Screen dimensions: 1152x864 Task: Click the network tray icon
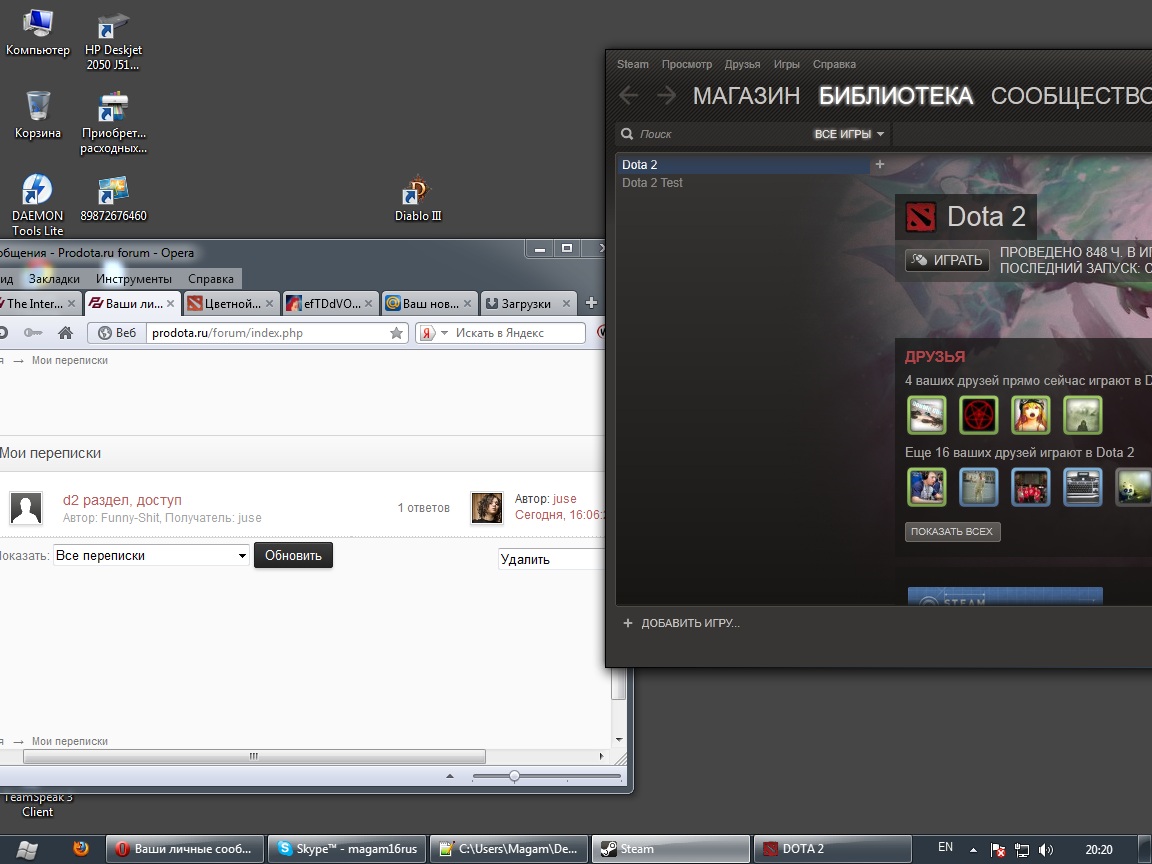[x=1021, y=850]
